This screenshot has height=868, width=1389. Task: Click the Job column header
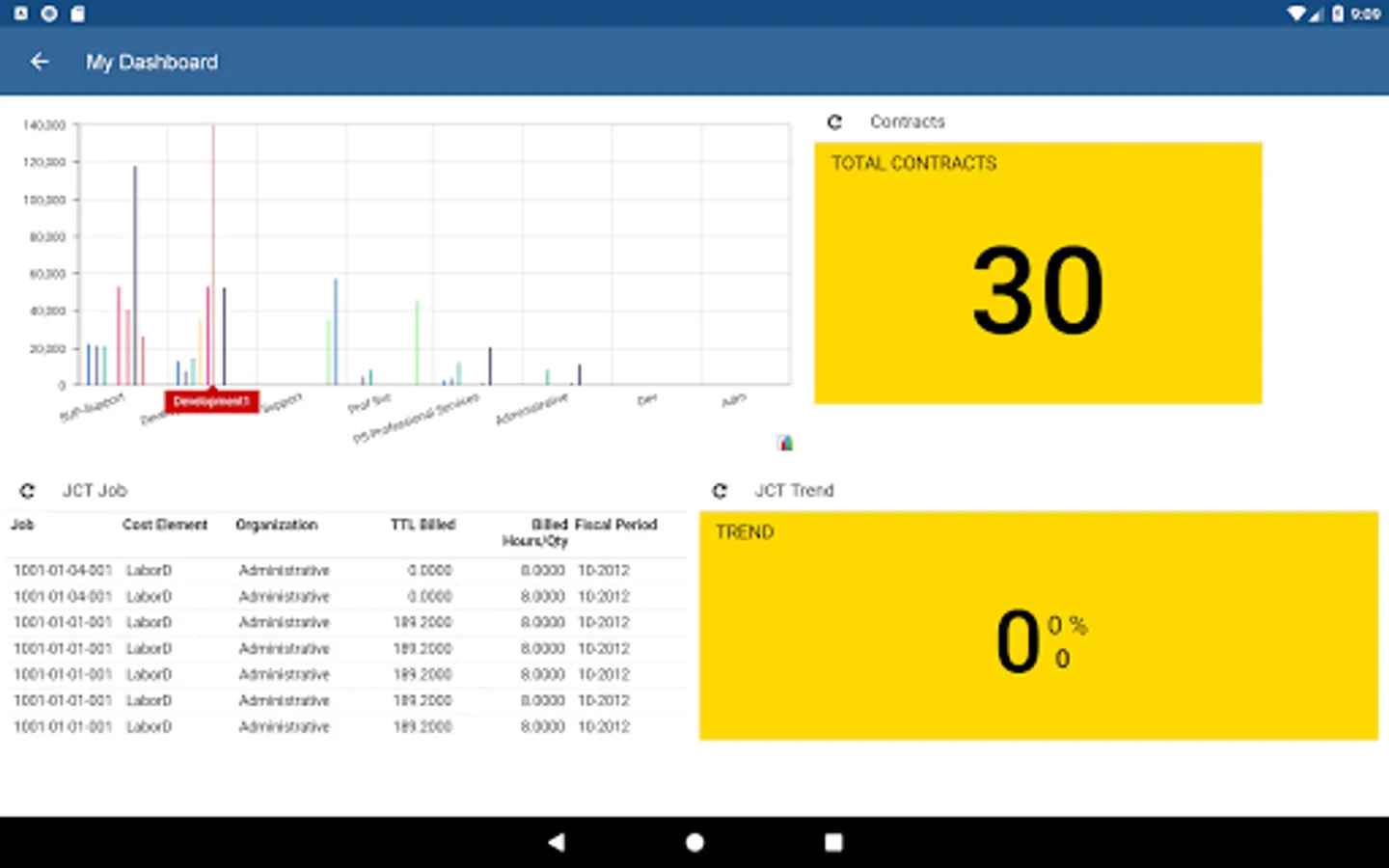click(x=22, y=525)
